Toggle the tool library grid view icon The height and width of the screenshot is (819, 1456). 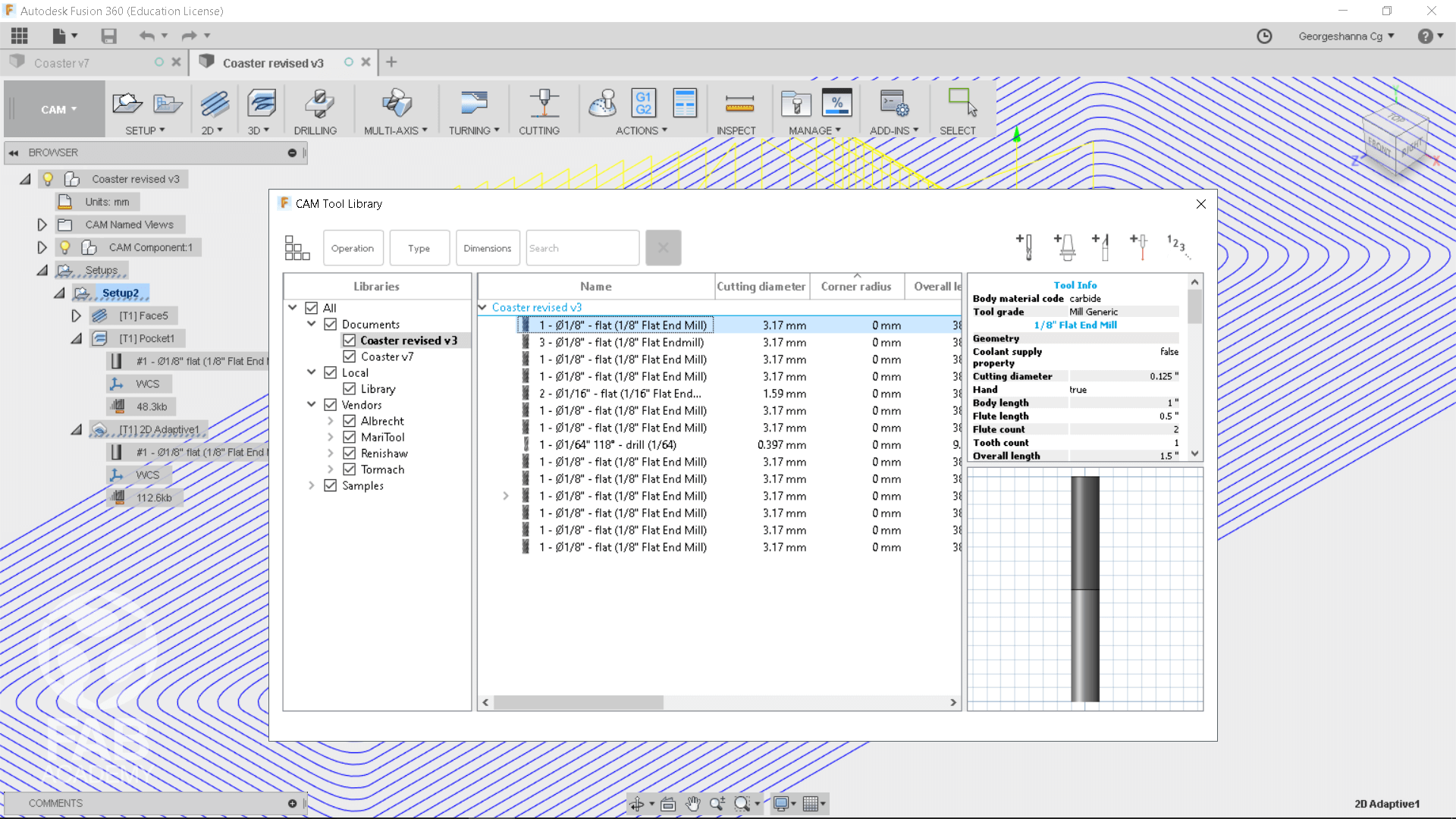click(297, 247)
